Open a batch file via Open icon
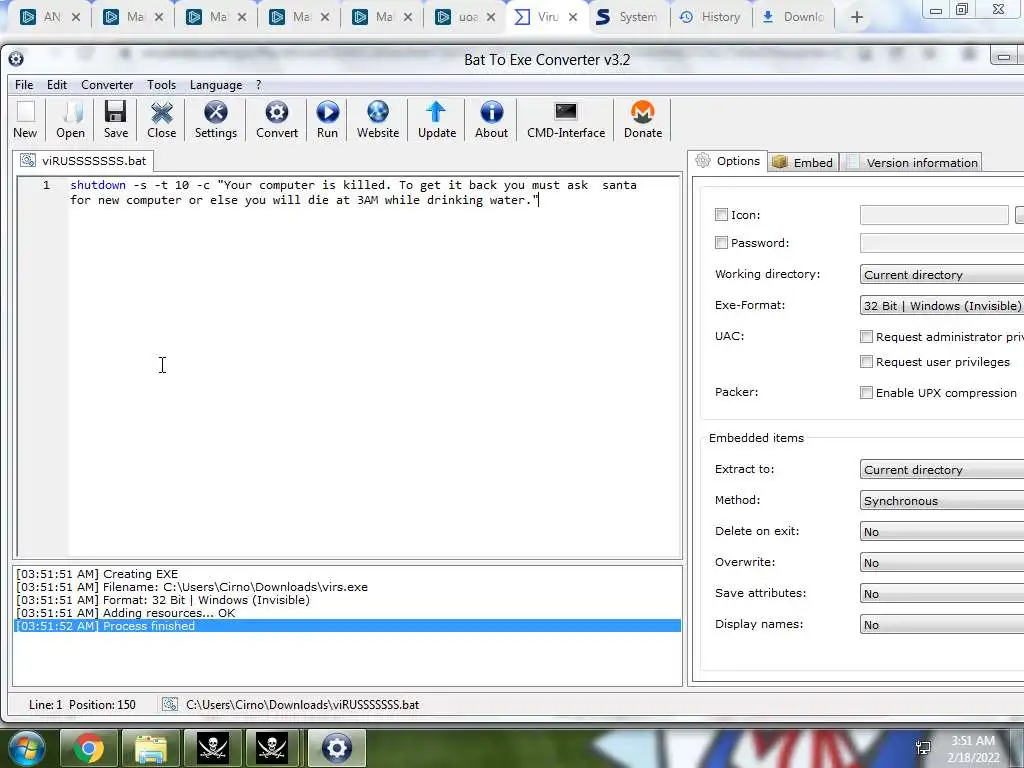The image size is (1024, 768). click(x=71, y=120)
